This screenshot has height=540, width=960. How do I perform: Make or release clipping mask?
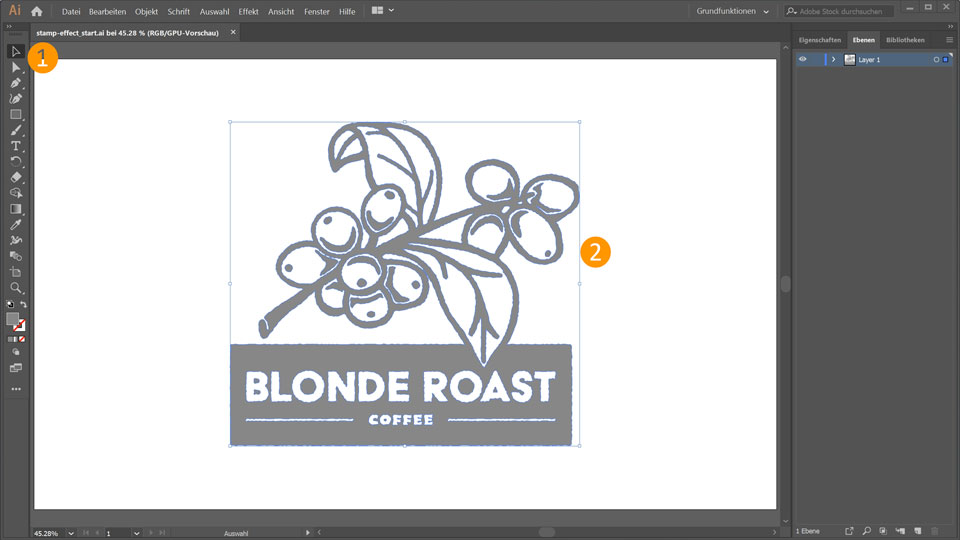pyautogui.click(x=883, y=531)
